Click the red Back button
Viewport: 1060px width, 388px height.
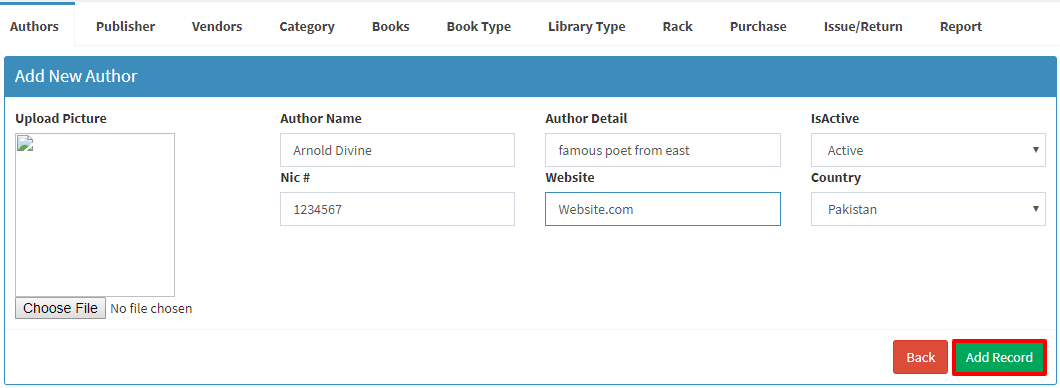pyautogui.click(x=920, y=357)
